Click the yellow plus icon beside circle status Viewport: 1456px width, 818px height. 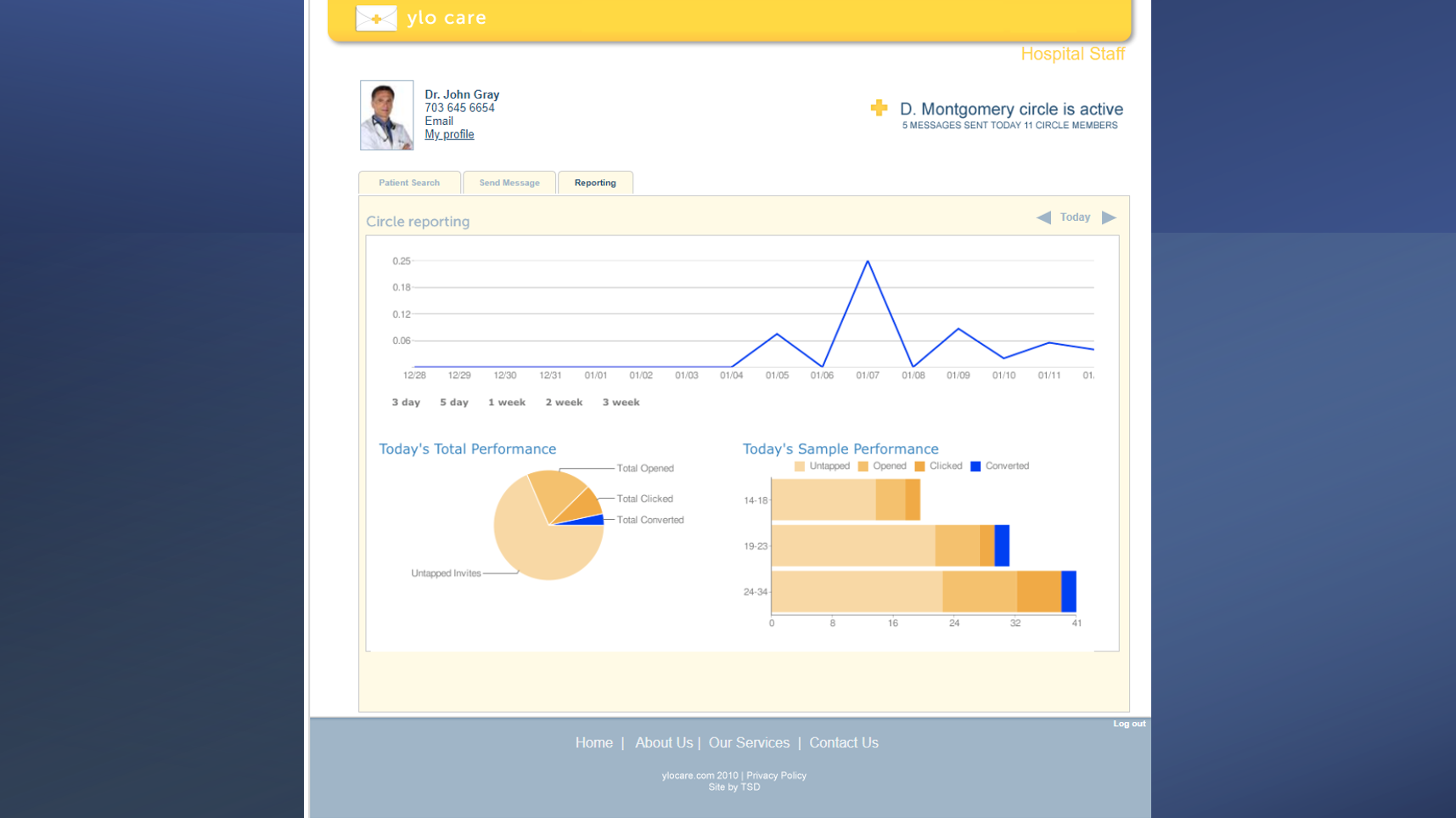879,108
